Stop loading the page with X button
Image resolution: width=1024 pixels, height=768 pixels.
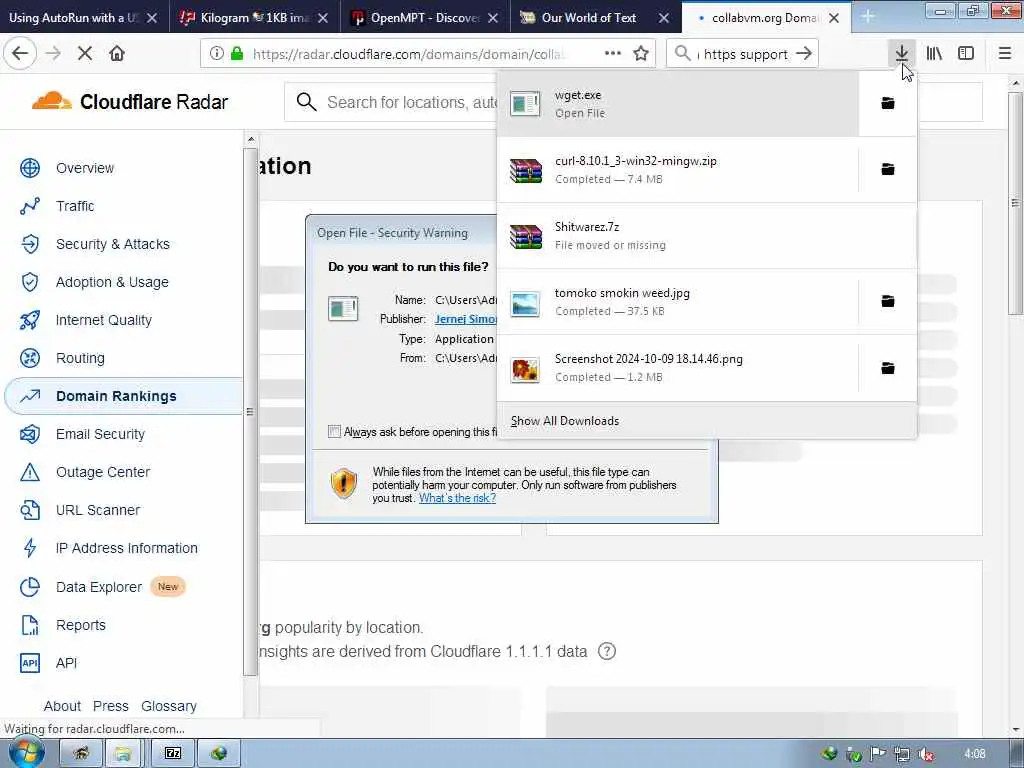click(85, 54)
